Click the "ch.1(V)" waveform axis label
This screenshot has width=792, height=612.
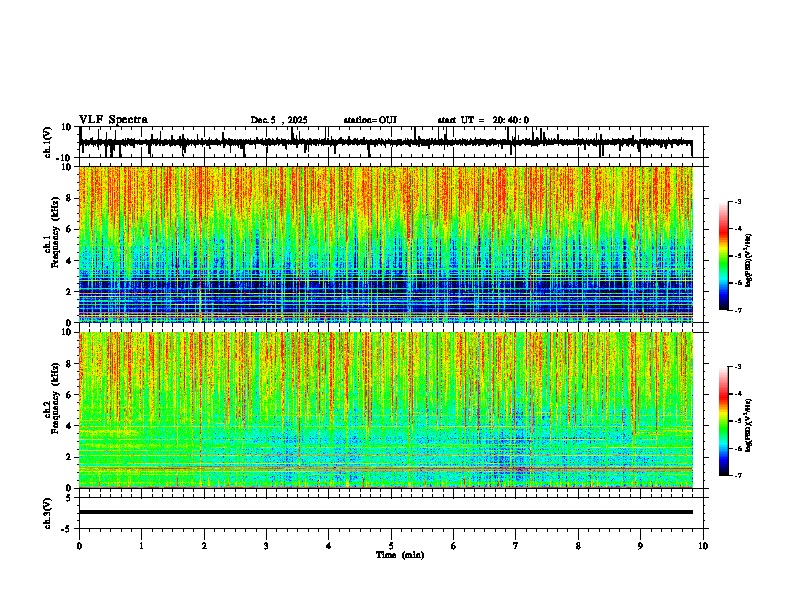click(x=48, y=142)
